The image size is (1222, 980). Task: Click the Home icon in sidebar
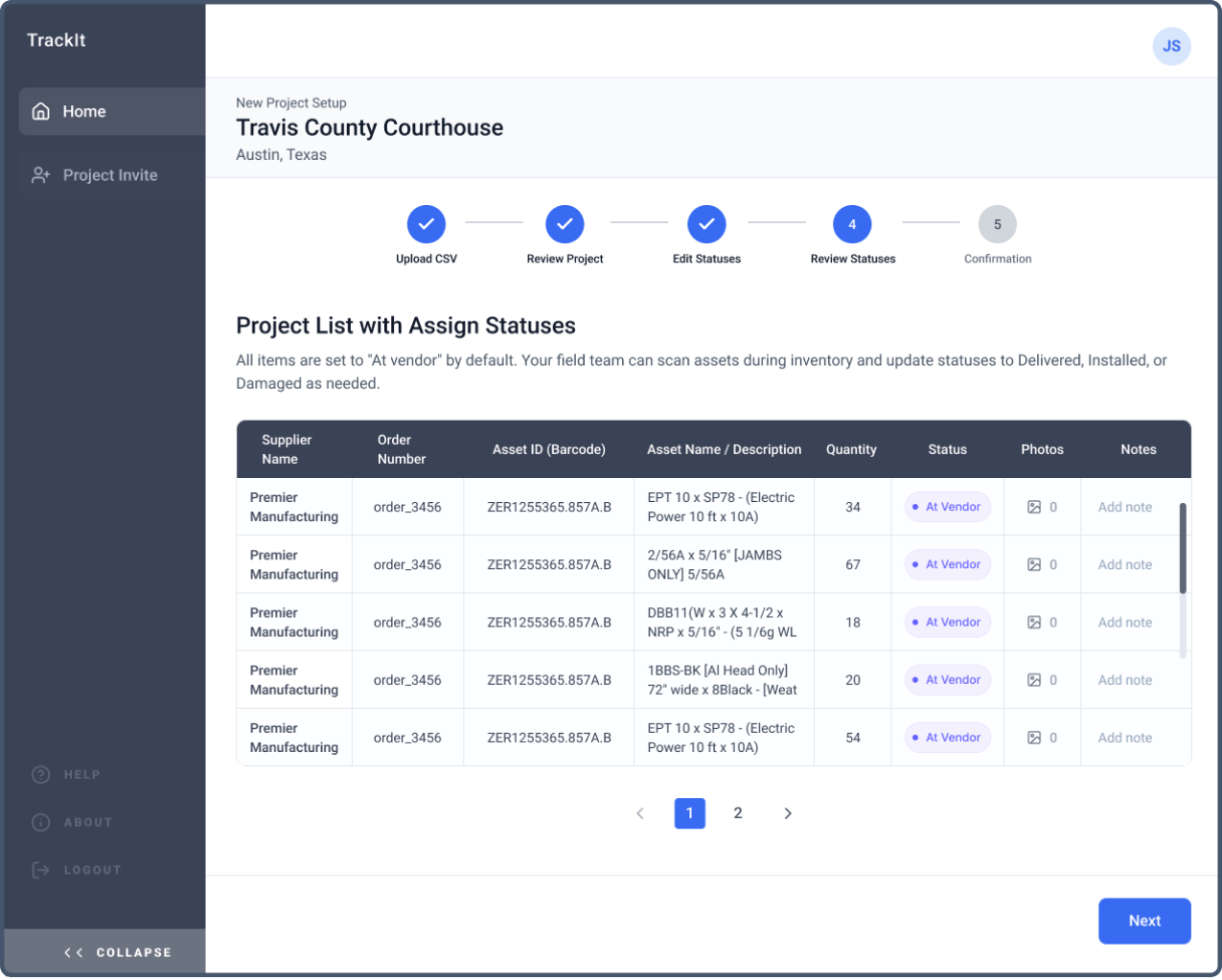point(40,111)
